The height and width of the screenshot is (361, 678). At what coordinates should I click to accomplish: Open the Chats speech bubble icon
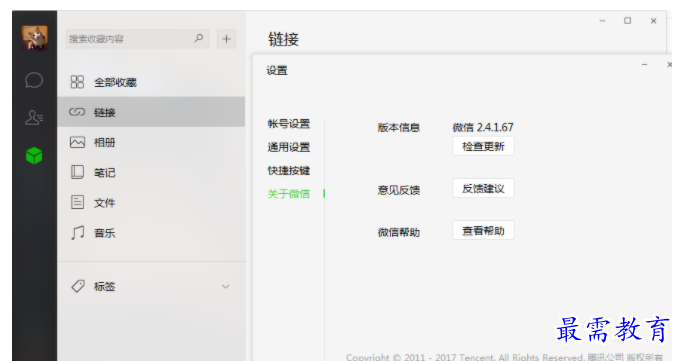coord(34,80)
